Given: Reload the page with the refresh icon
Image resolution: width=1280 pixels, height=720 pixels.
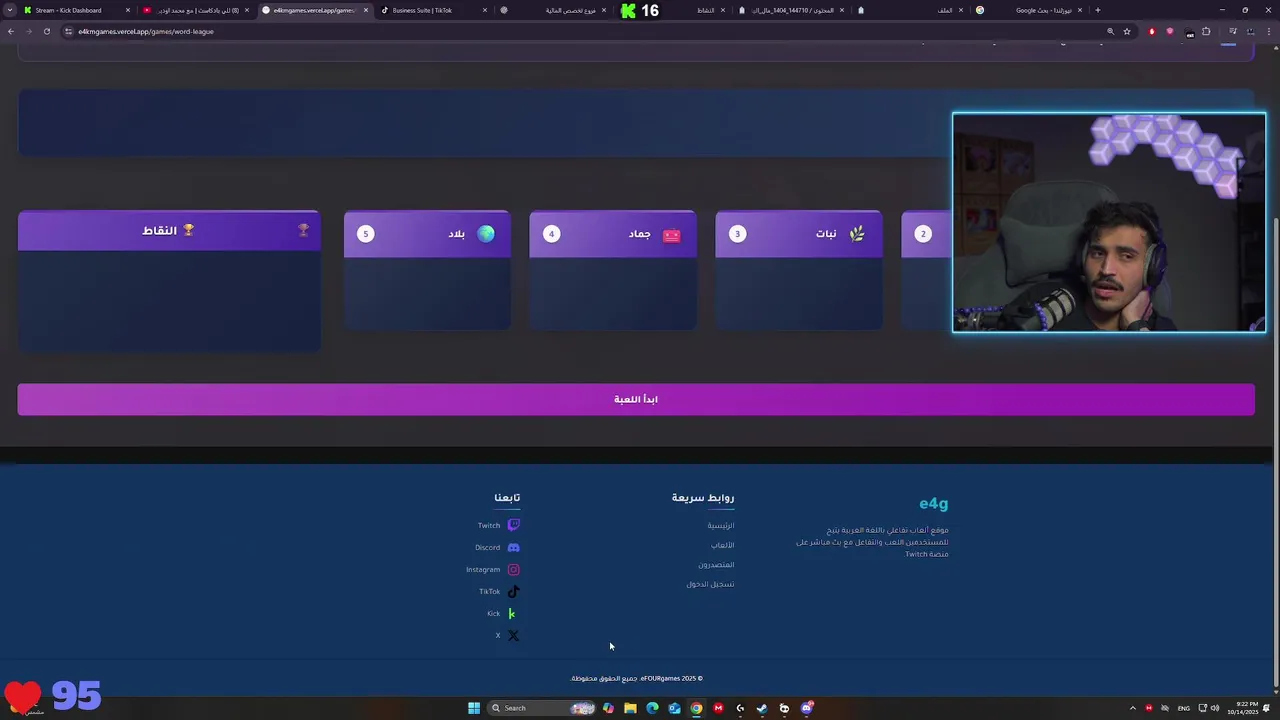Looking at the screenshot, I should pos(46,31).
